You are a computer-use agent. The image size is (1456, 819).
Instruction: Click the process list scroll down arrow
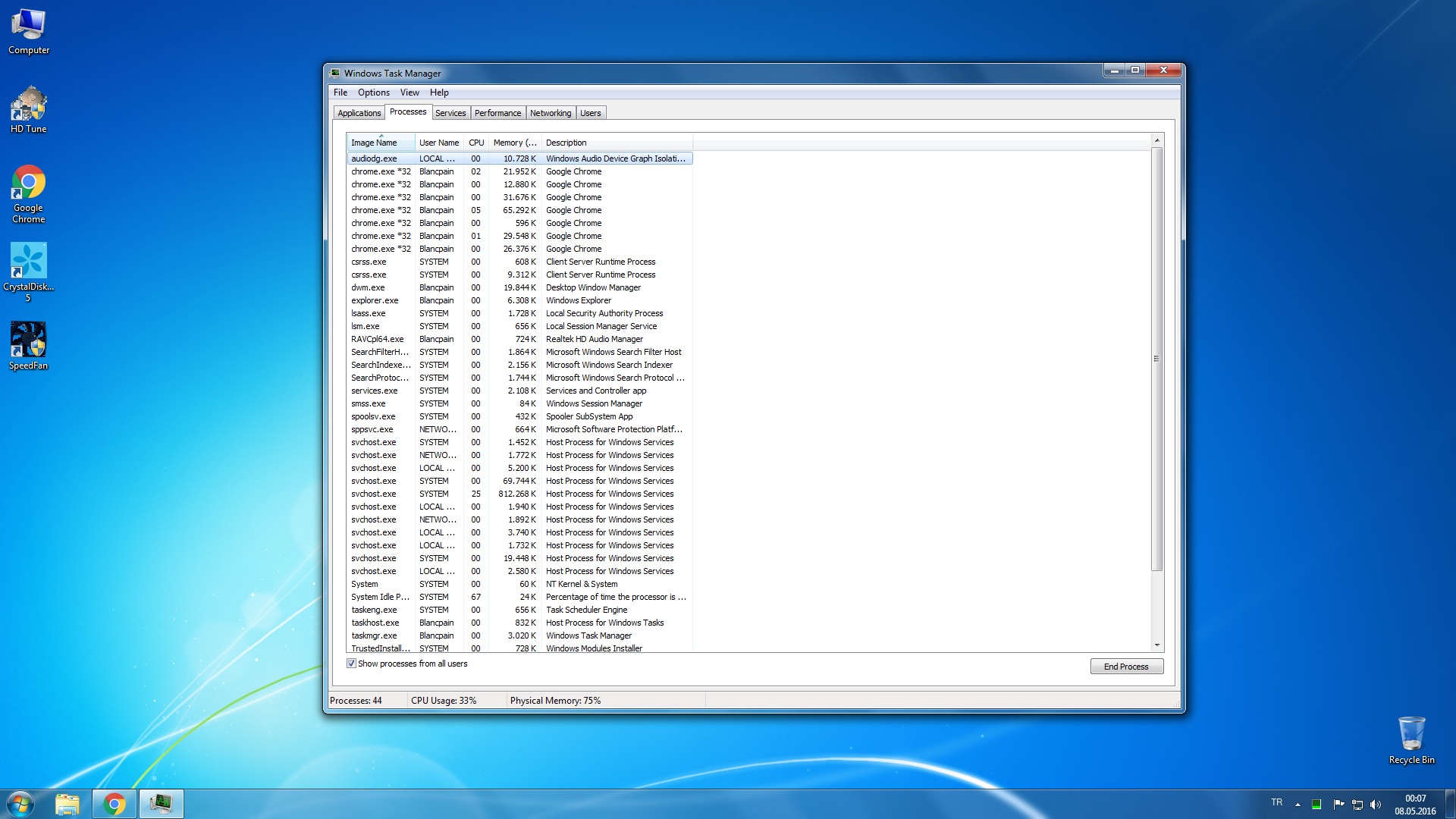1156,645
